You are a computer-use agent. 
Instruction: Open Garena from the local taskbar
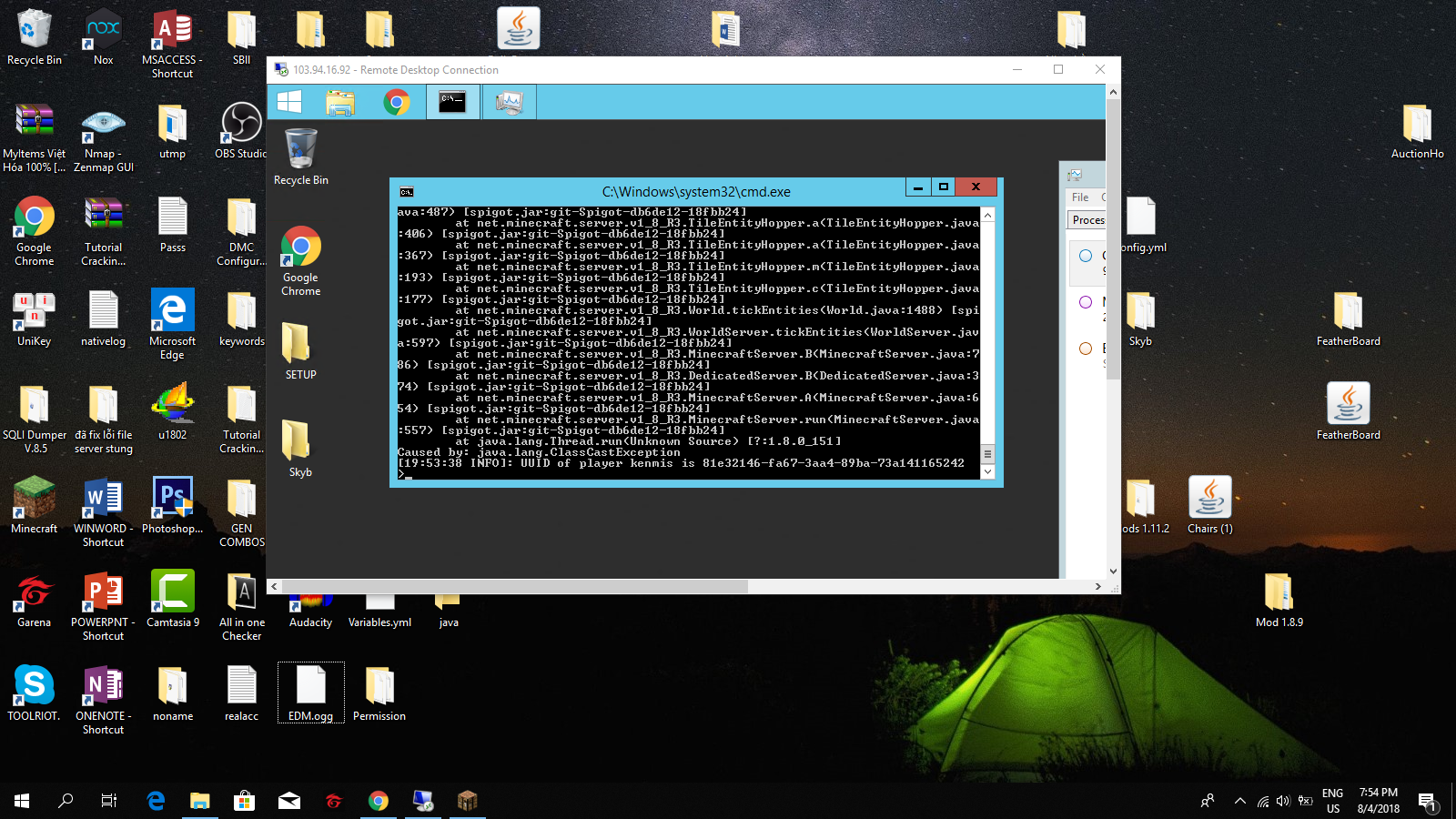coord(334,801)
